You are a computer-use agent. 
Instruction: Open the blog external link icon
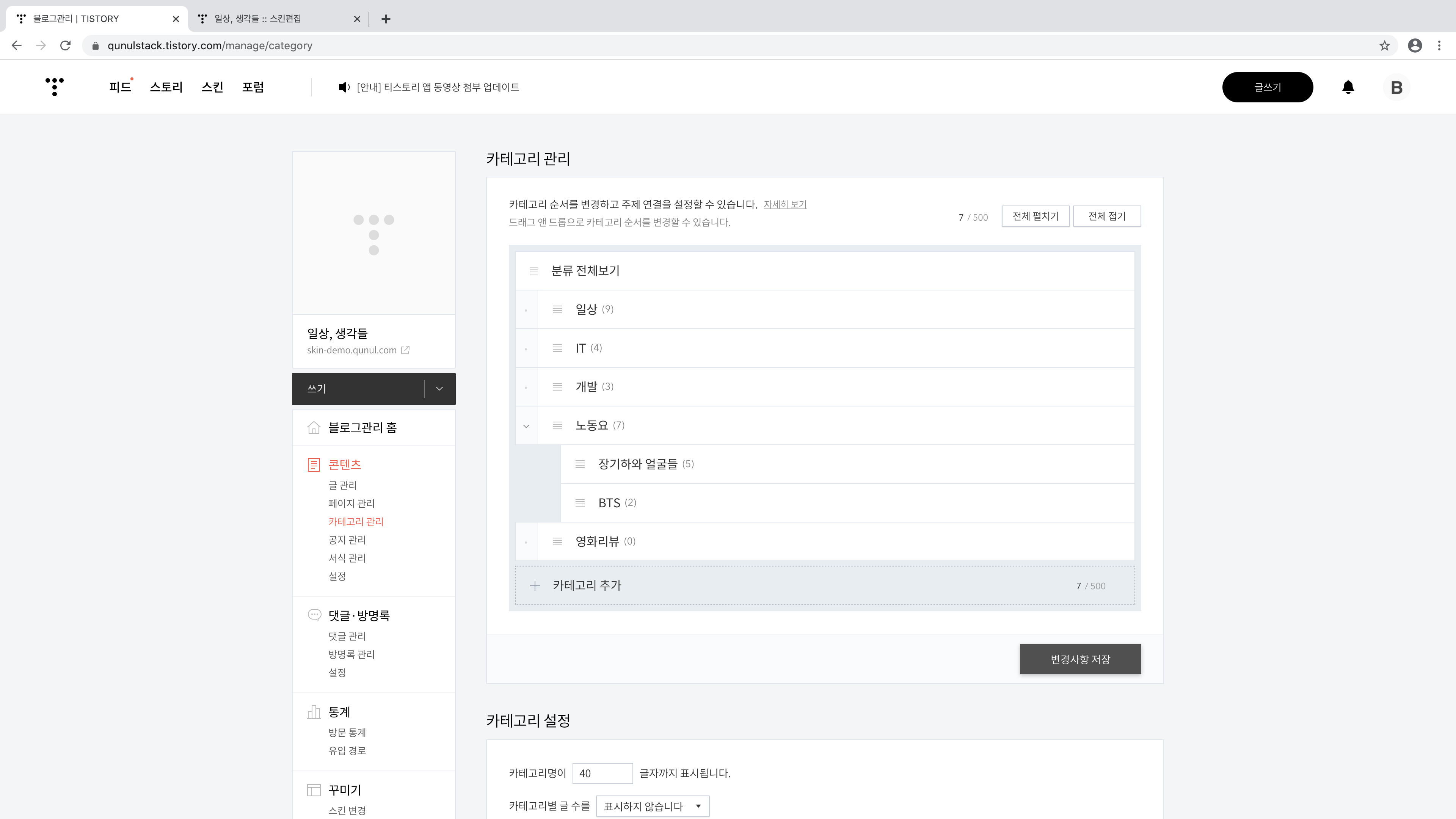pyautogui.click(x=405, y=350)
